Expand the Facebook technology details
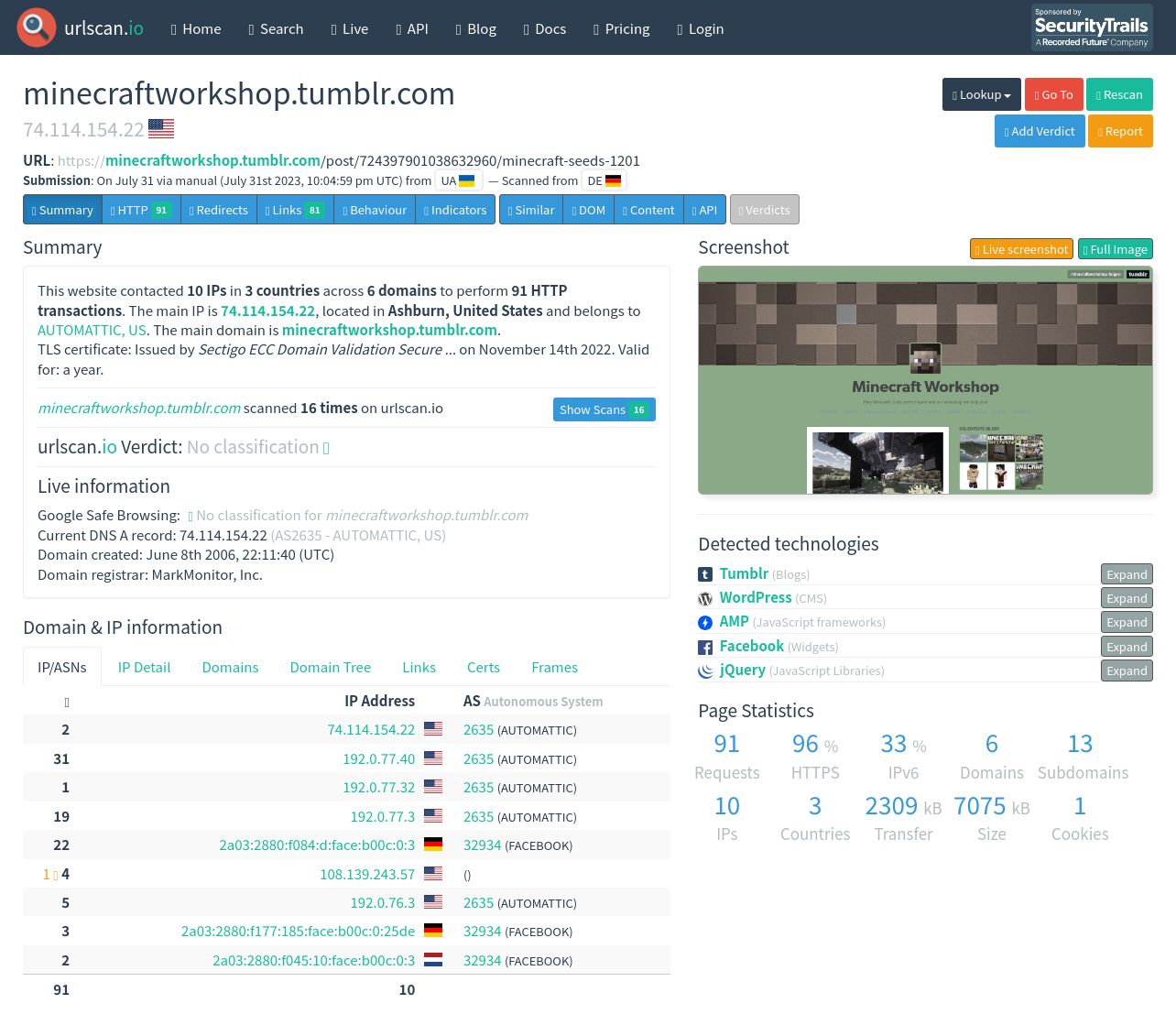The width and height of the screenshot is (1176, 1025). 1127,647
